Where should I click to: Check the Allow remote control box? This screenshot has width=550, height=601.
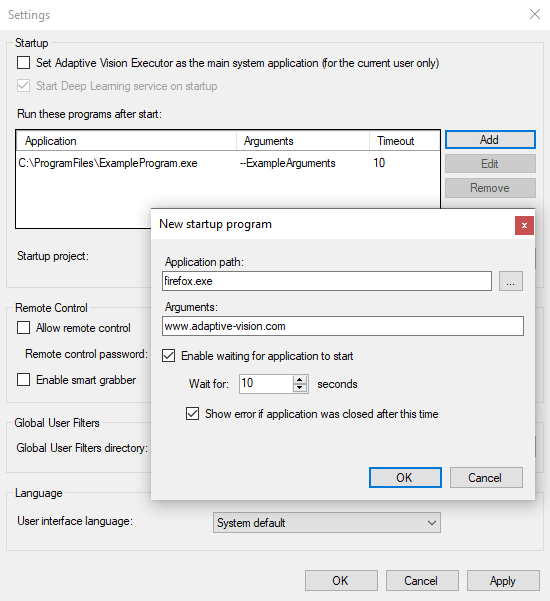pos(23,328)
